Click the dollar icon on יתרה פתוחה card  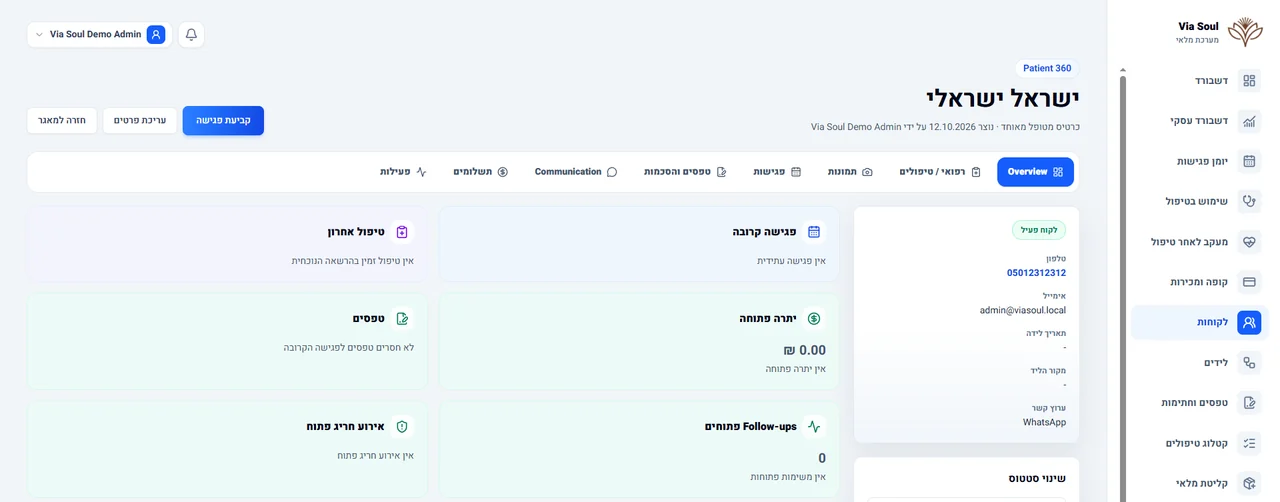point(814,319)
